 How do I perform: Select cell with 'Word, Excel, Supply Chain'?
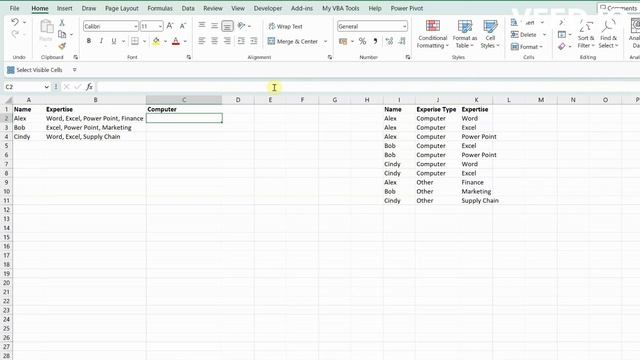(95, 137)
